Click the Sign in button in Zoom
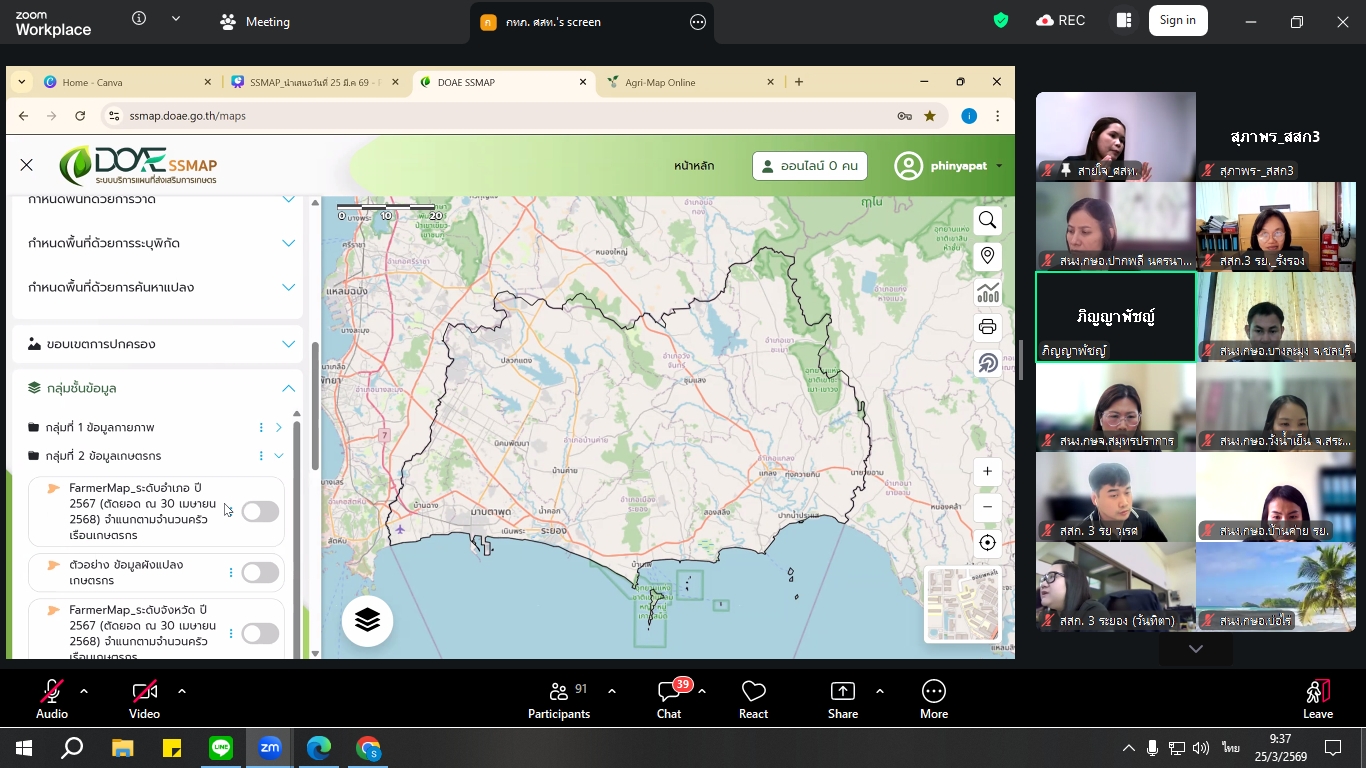 1178,21
